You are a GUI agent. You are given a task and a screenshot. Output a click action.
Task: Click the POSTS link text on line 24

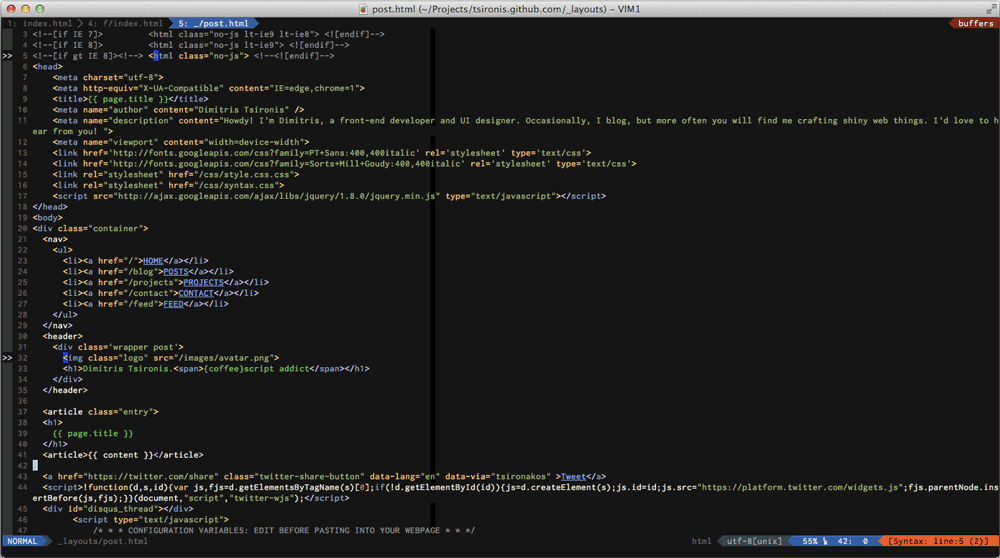(x=176, y=272)
